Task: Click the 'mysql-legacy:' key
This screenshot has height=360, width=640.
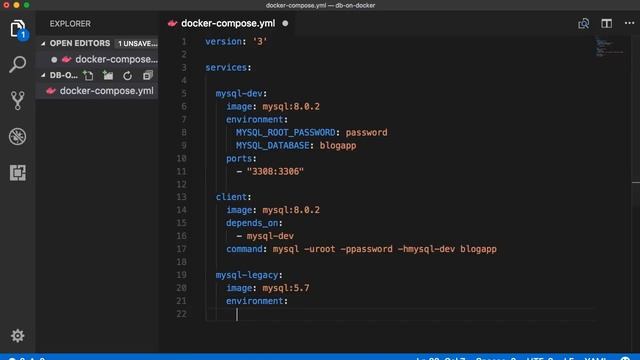Action: [249, 275]
